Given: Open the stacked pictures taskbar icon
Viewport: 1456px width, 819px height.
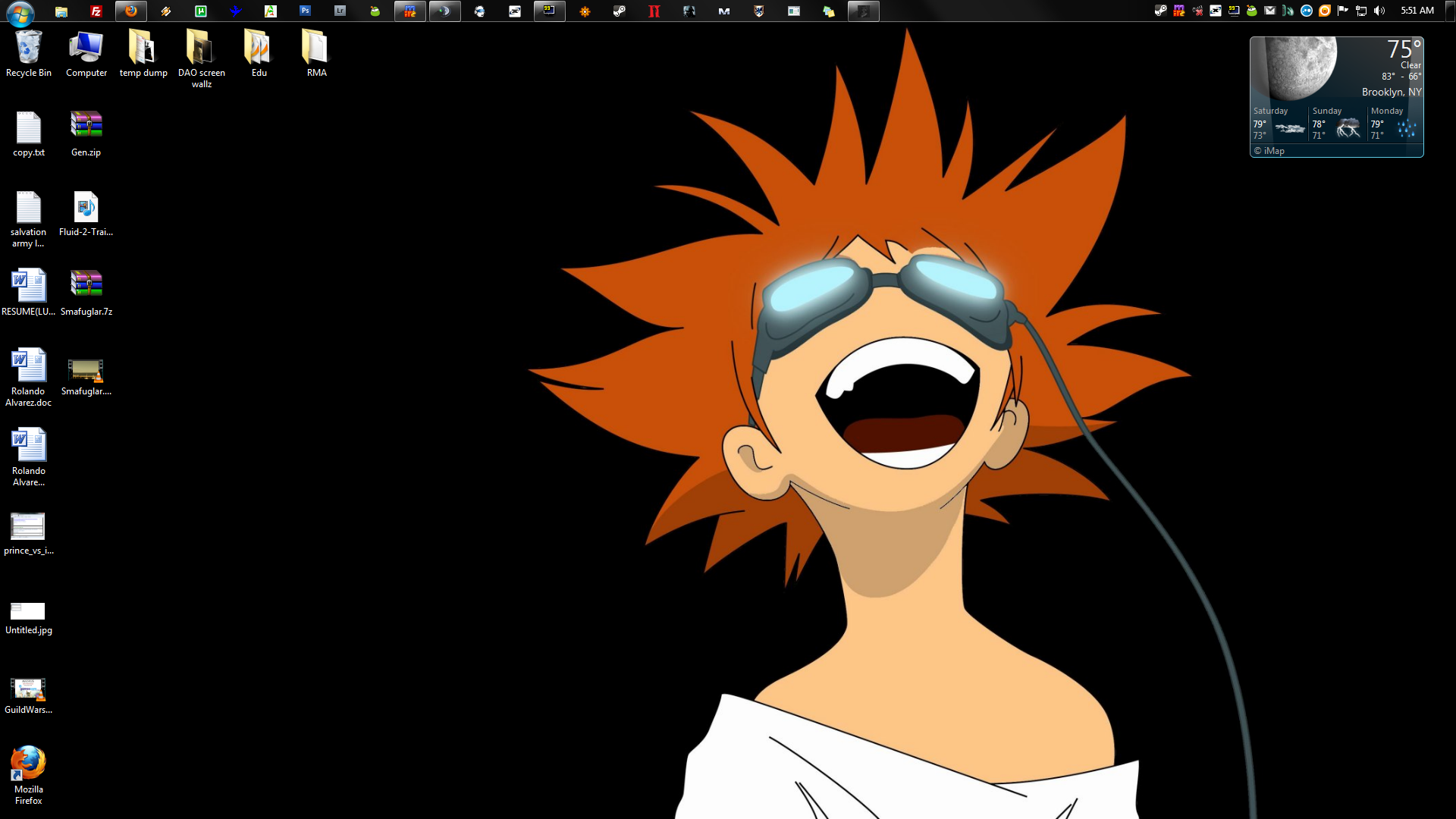Looking at the screenshot, I should 829,11.
